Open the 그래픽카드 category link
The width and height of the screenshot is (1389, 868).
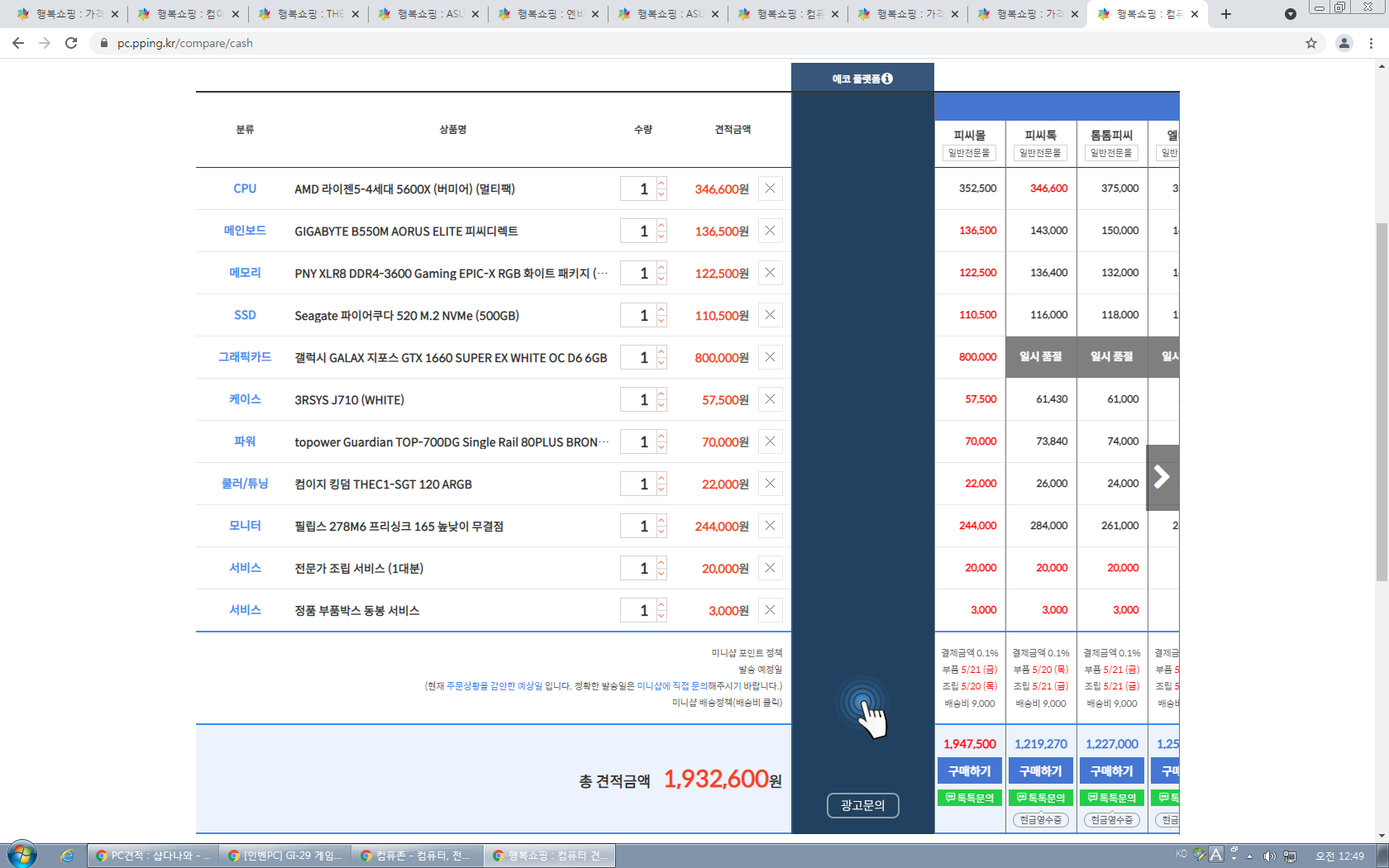point(245,357)
